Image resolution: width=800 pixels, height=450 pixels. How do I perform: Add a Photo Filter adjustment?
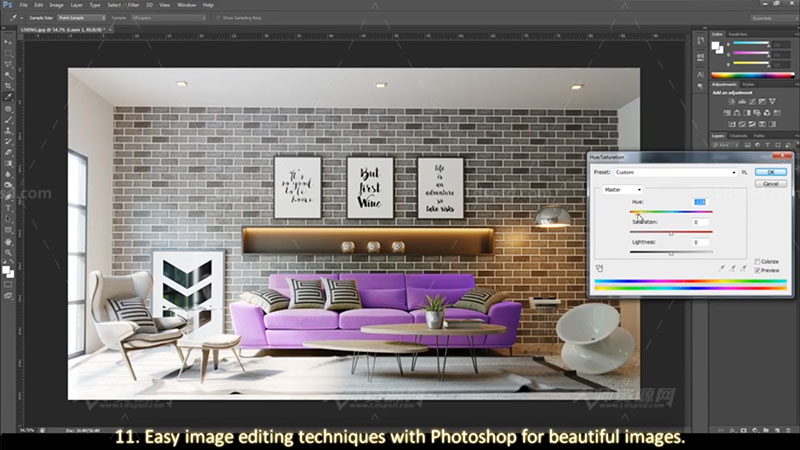coord(757,113)
